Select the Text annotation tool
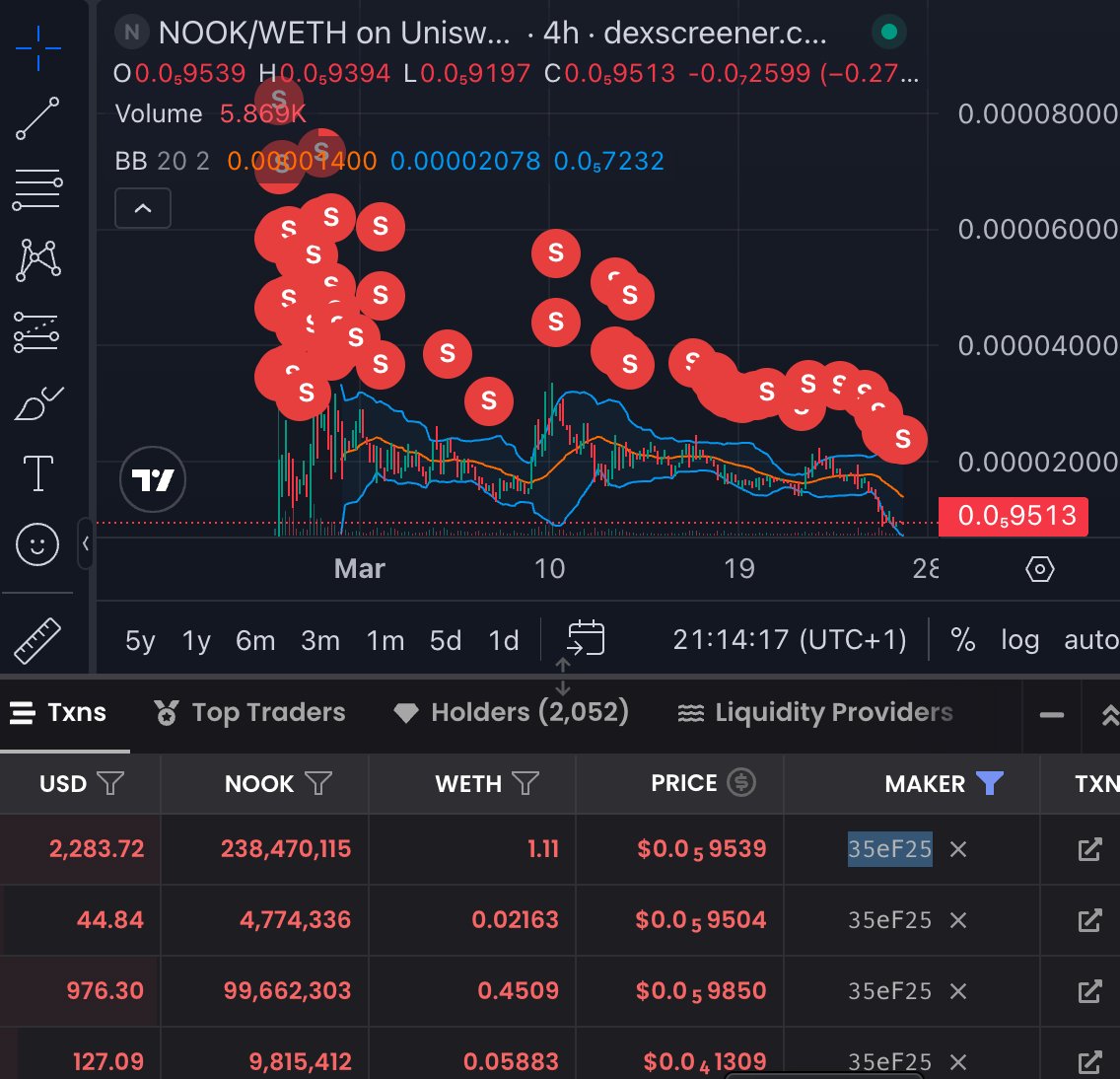The image size is (1120, 1079). pyautogui.click(x=37, y=473)
